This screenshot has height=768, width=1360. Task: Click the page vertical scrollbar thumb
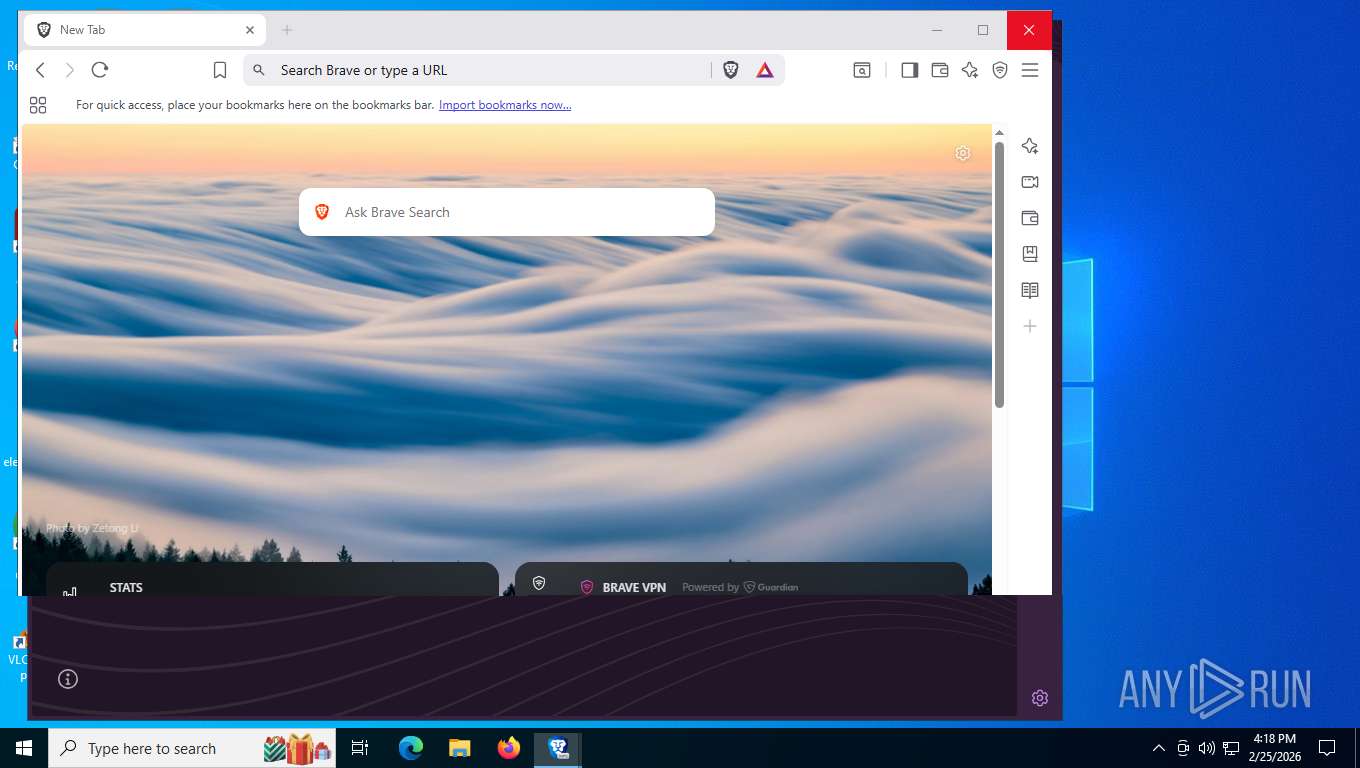coord(999,275)
